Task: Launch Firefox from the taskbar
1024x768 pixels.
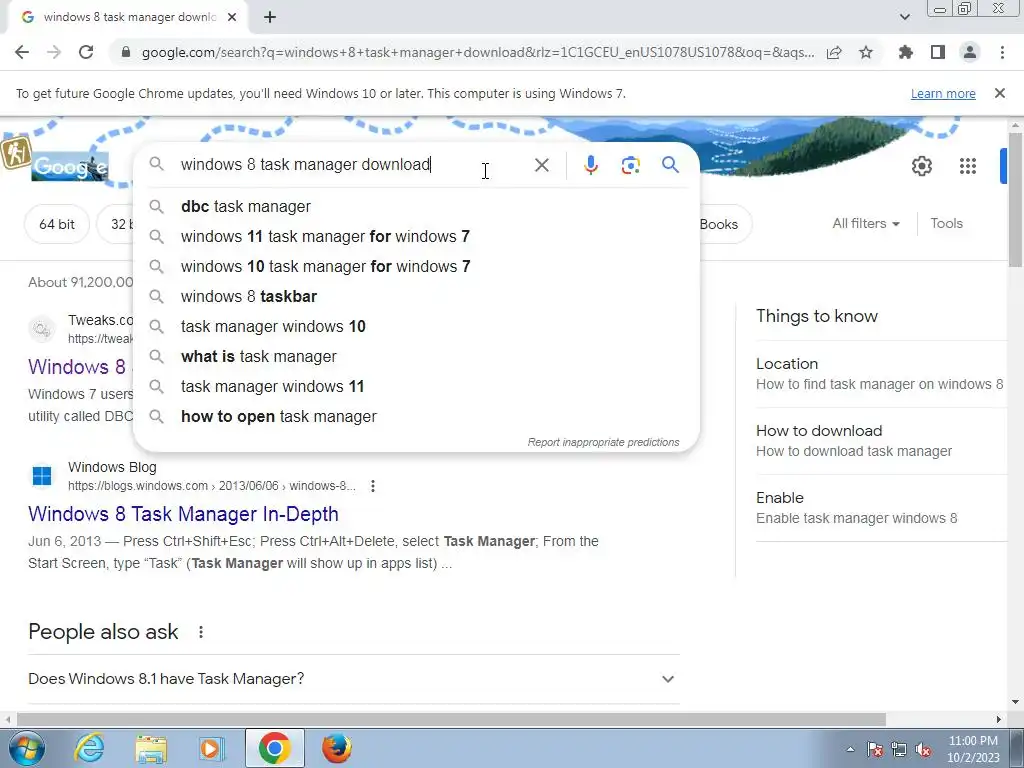Action: [337, 748]
